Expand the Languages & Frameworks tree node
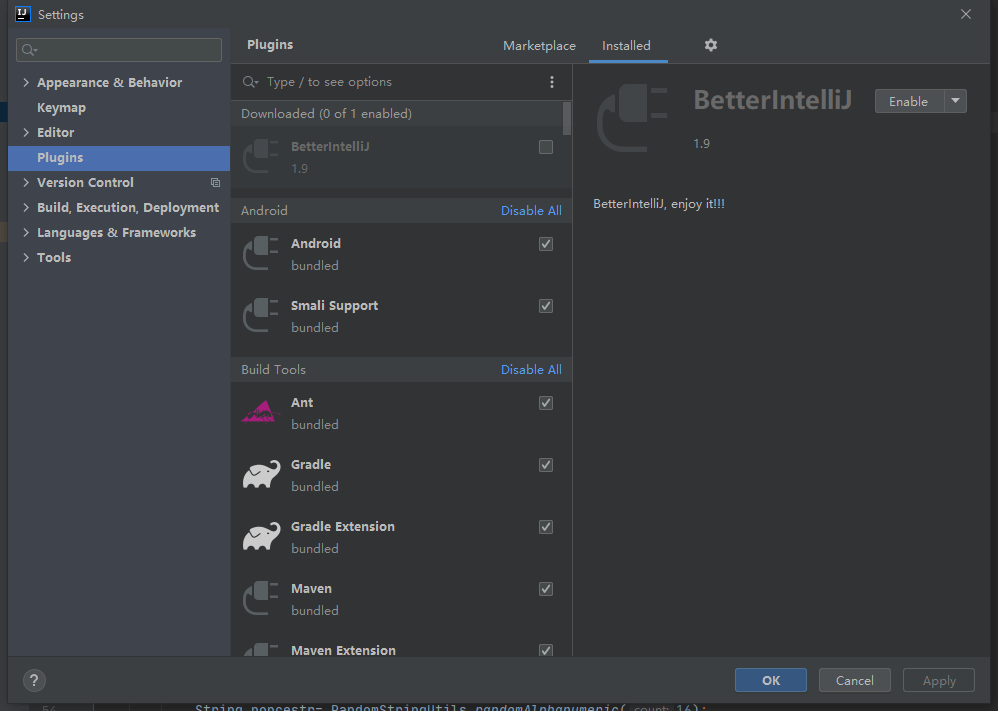Screen dimensions: 998x711 point(26,233)
